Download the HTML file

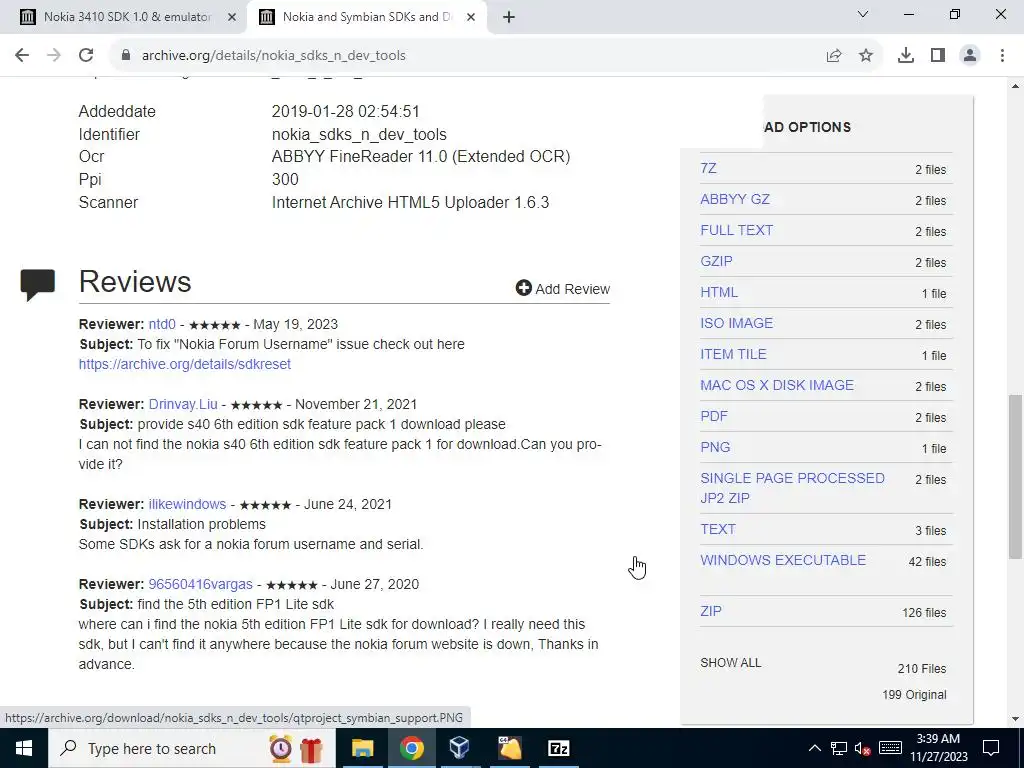coord(719,292)
